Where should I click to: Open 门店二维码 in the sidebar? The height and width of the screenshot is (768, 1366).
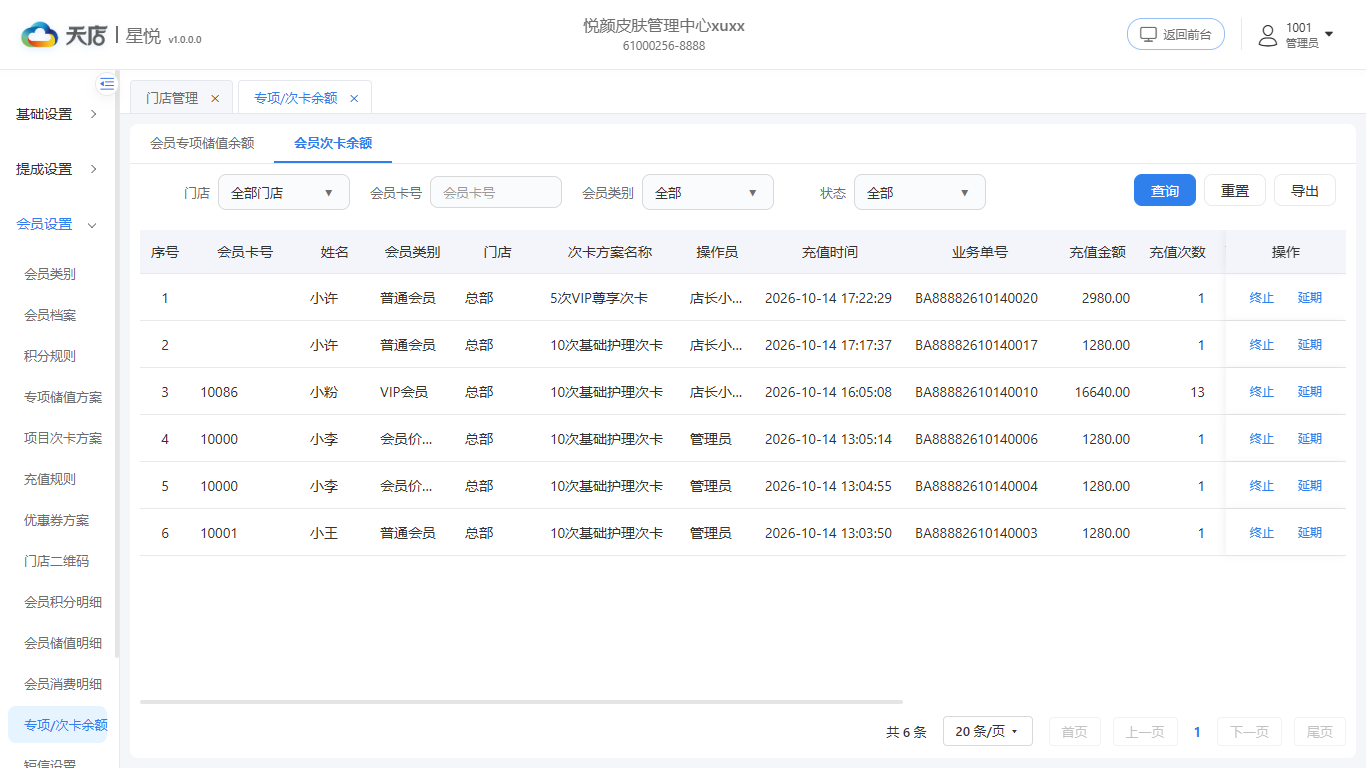pyautogui.click(x=57, y=561)
